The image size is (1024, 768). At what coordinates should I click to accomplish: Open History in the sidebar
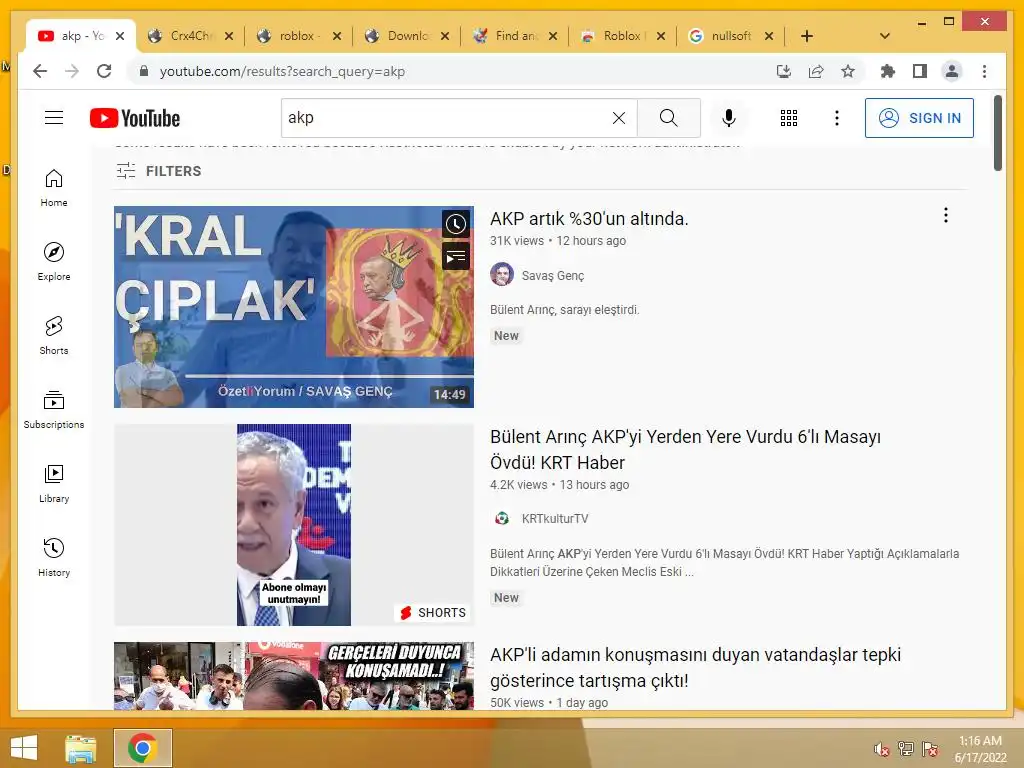[x=54, y=557]
